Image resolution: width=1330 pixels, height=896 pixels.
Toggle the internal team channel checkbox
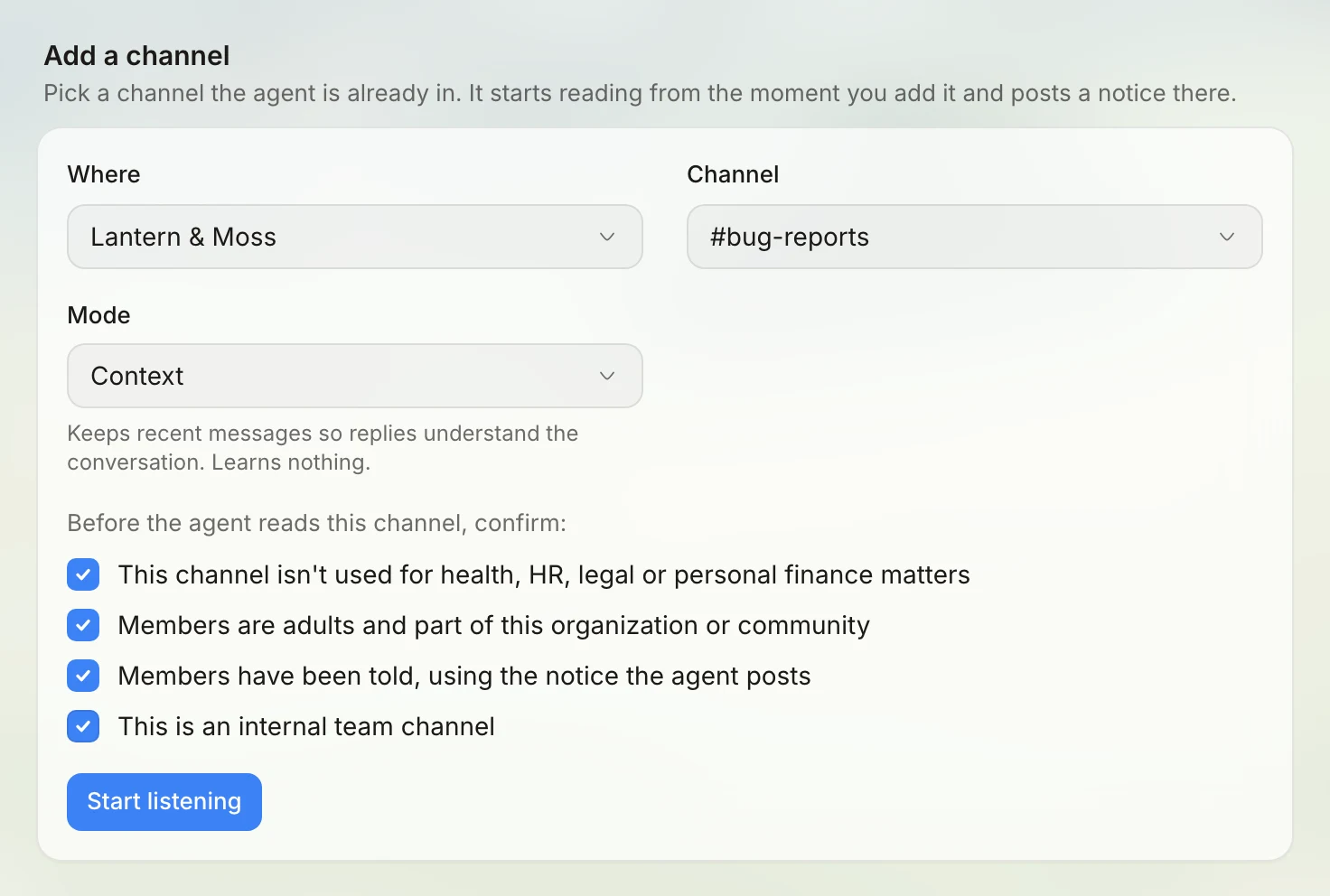click(83, 726)
